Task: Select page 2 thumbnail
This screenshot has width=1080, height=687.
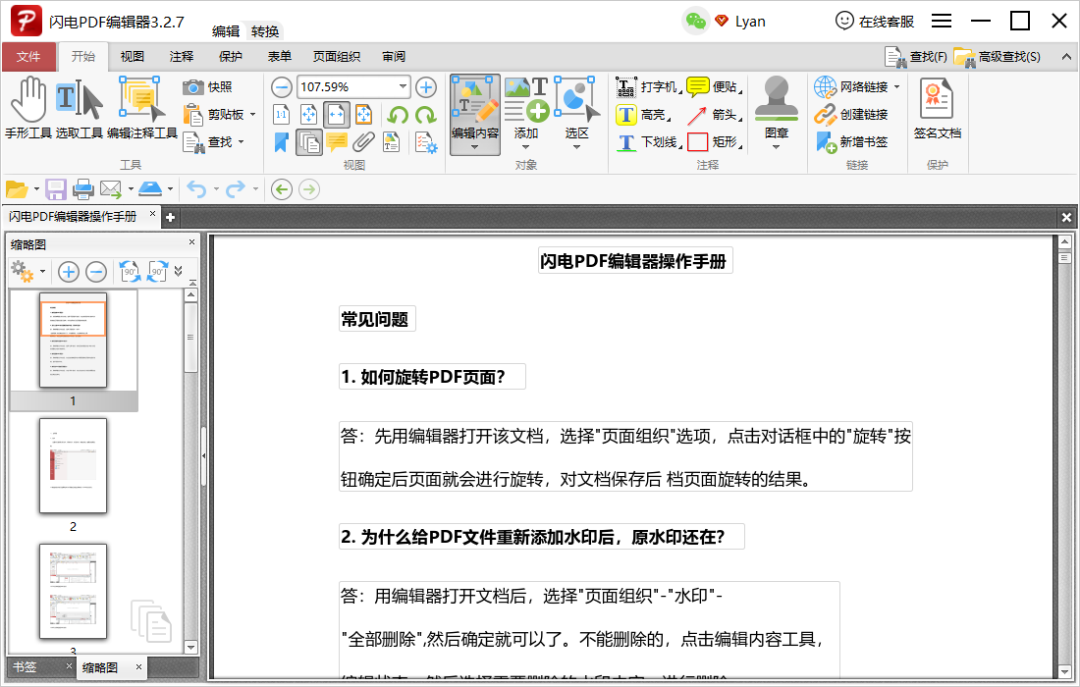Action: point(73,466)
